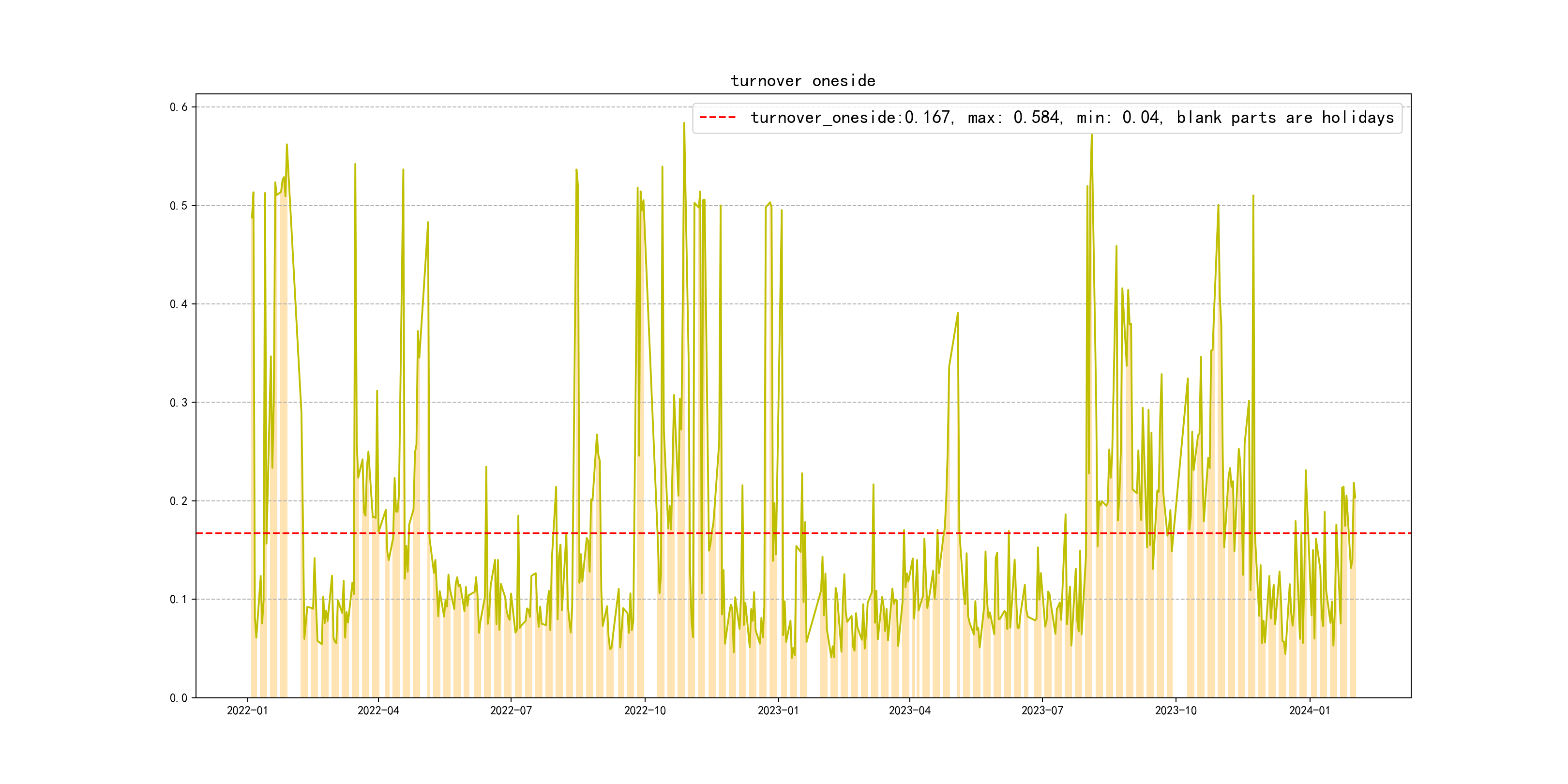Screen dimensions: 1568x784
Task: Click the 0.2 y-axis tick label
Action: (x=179, y=501)
